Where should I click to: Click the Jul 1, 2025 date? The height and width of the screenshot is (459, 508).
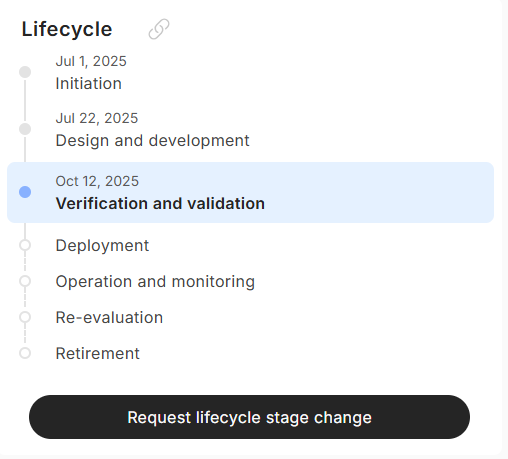[91, 61]
